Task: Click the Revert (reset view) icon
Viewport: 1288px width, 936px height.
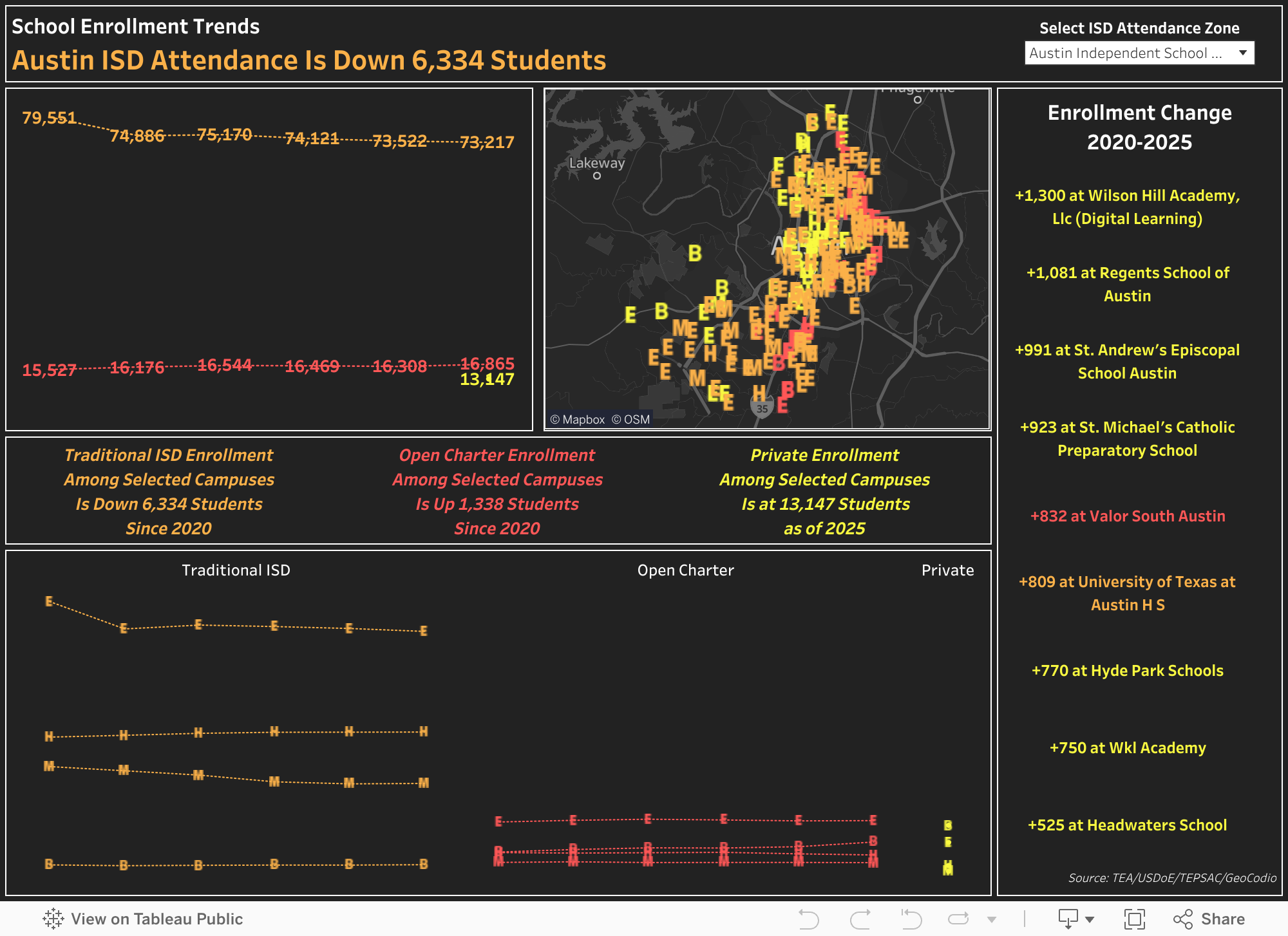Action: click(911, 919)
